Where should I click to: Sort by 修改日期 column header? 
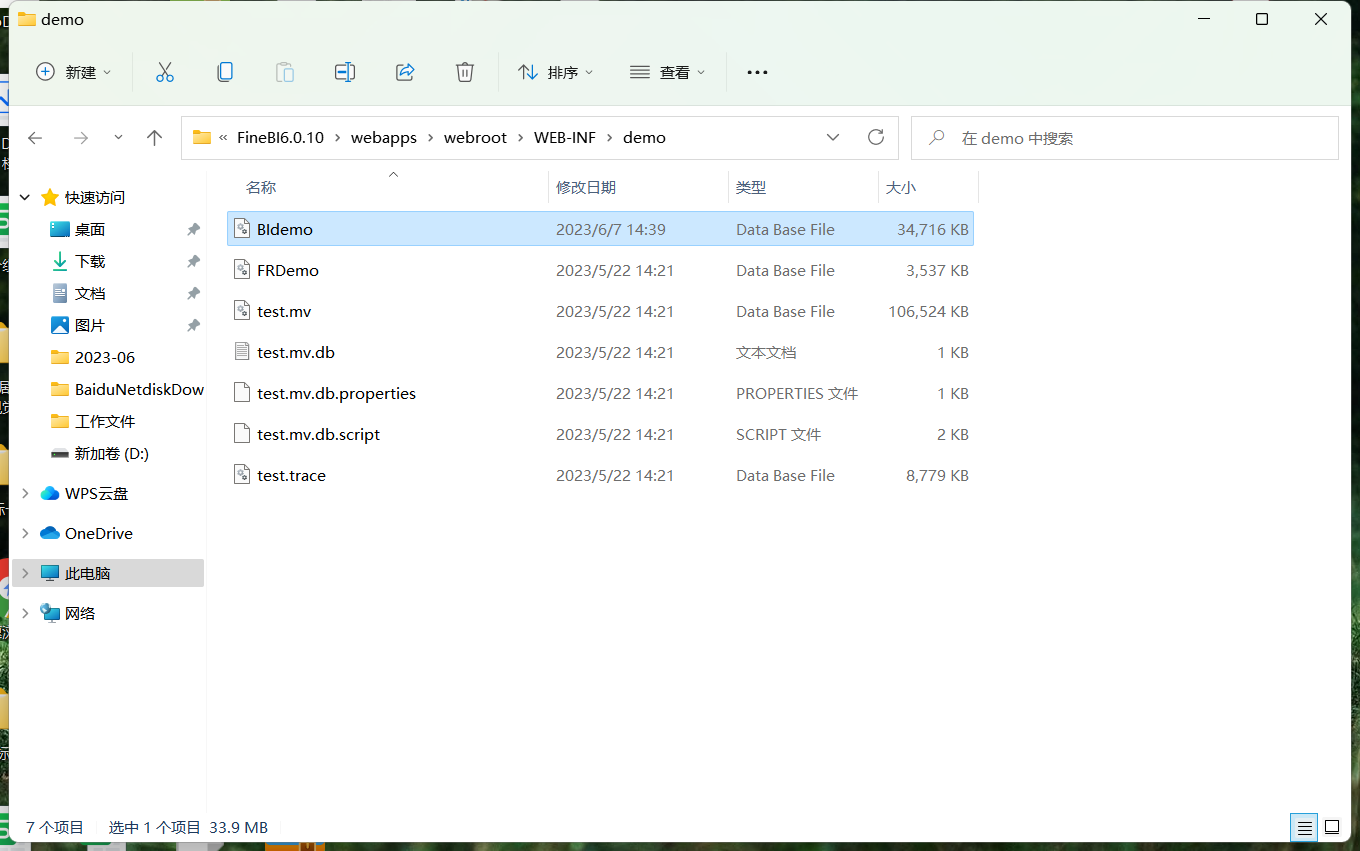coord(586,187)
